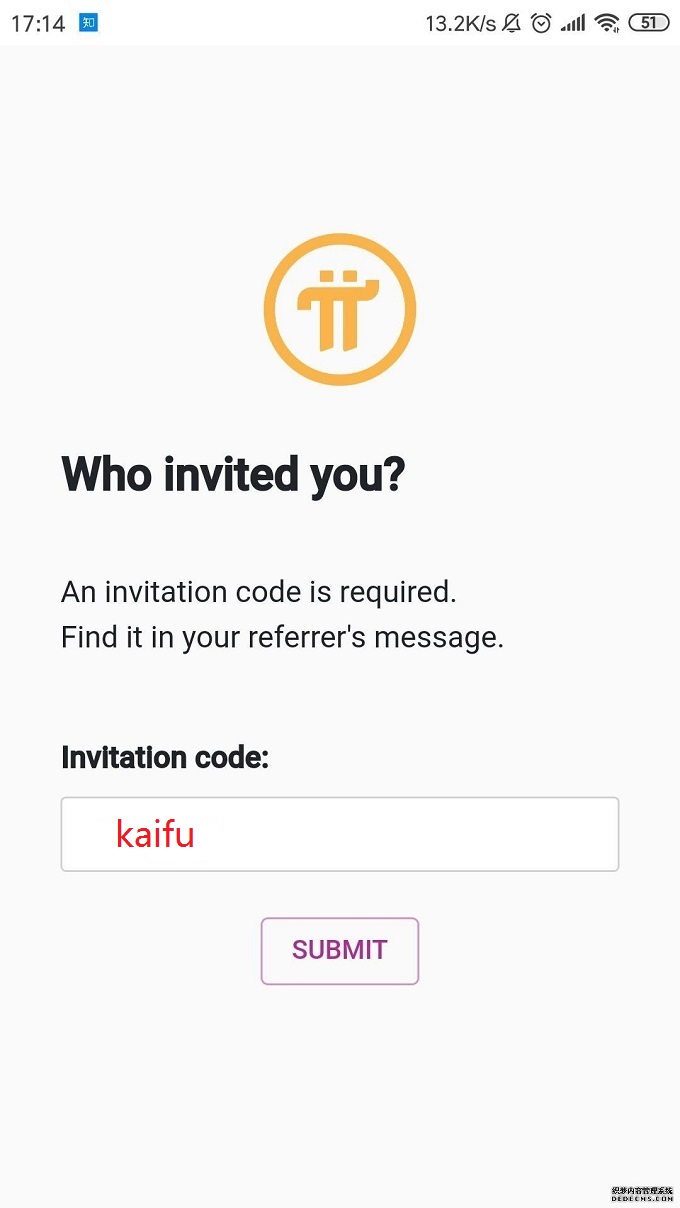Tap the "Invitation code:" label

(165, 757)
